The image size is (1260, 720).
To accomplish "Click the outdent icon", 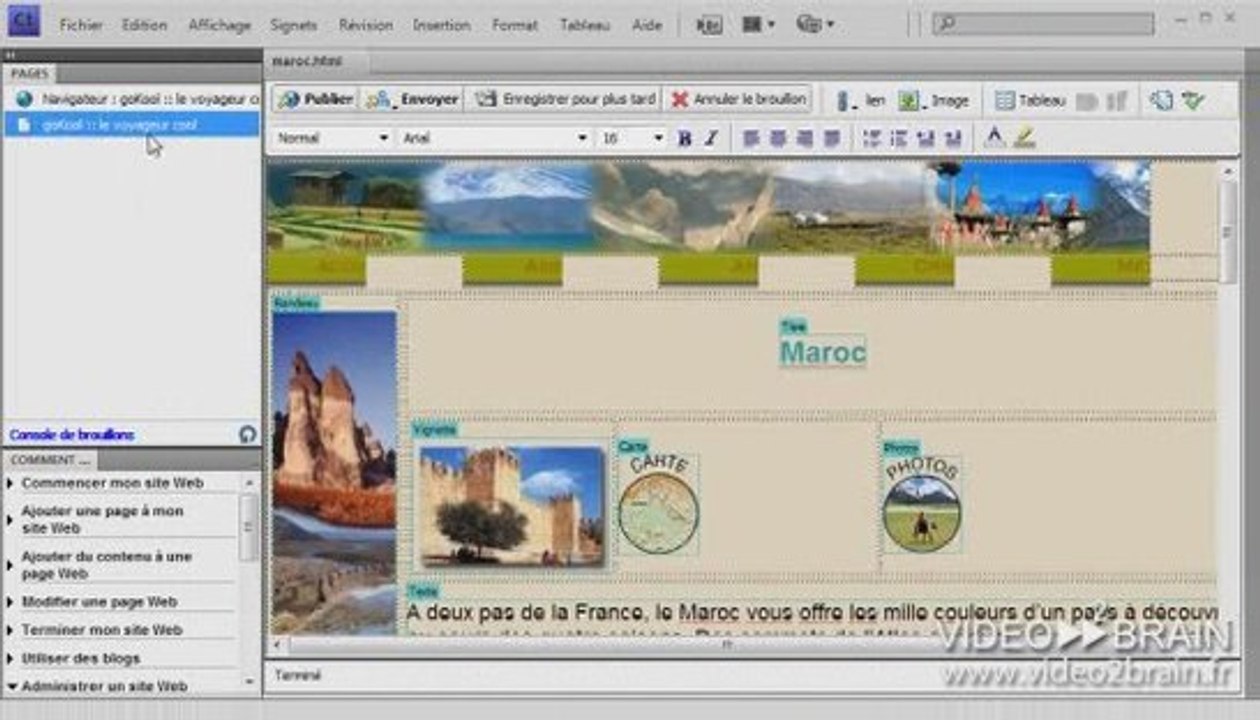I will click(925, 139).
